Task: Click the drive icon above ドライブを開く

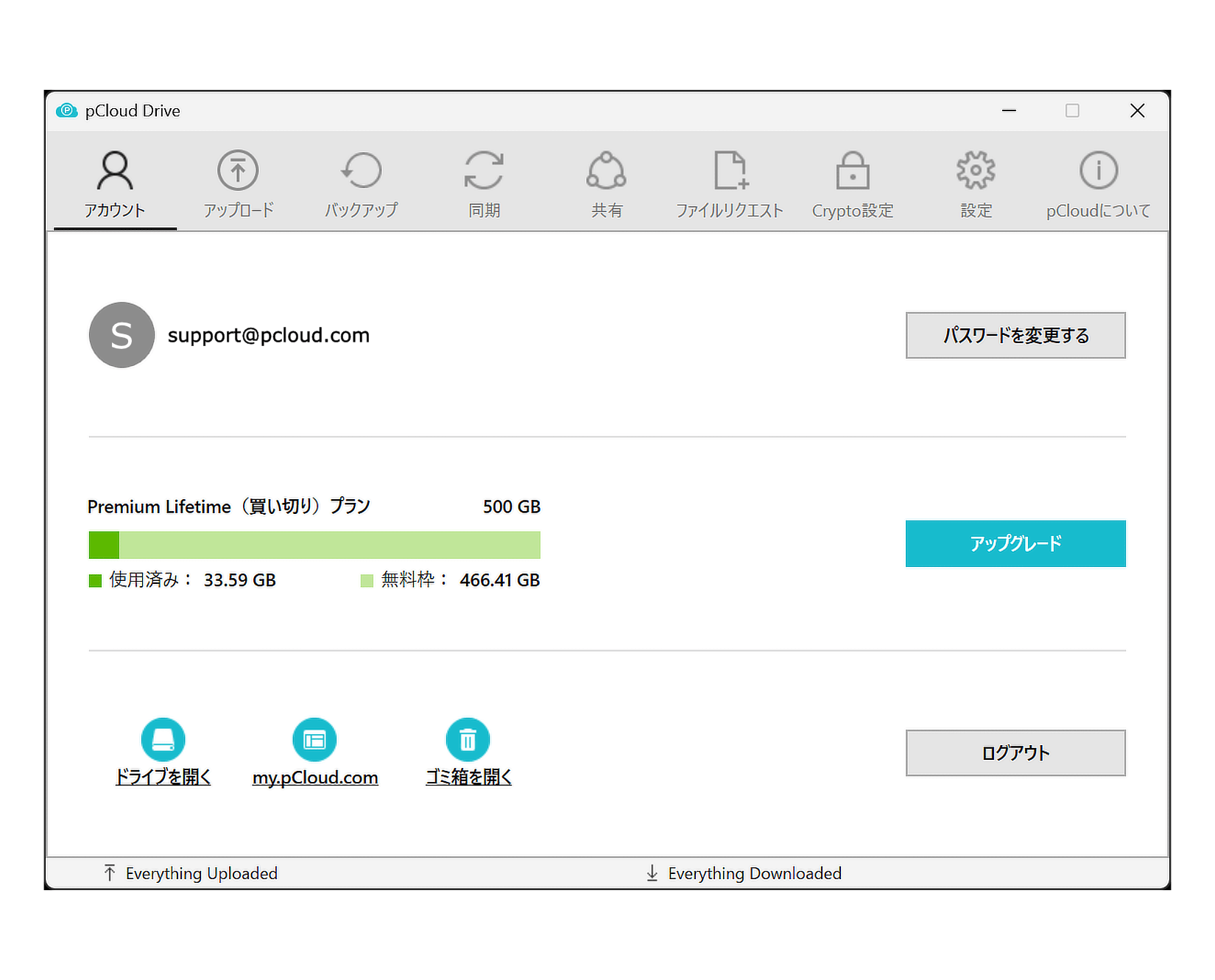Action: [x=163, y=739]
